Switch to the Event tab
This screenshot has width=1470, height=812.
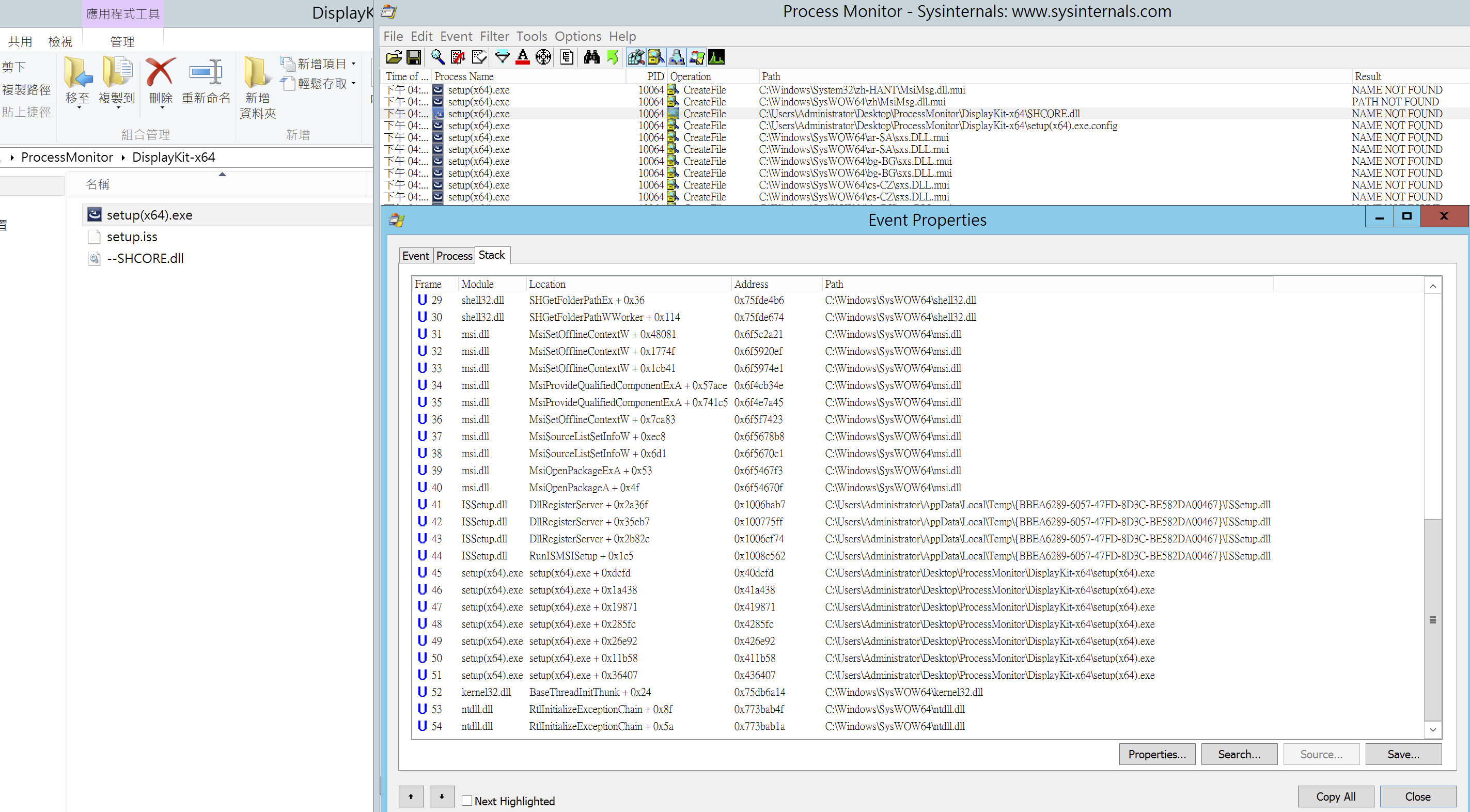tap(415, 256)
